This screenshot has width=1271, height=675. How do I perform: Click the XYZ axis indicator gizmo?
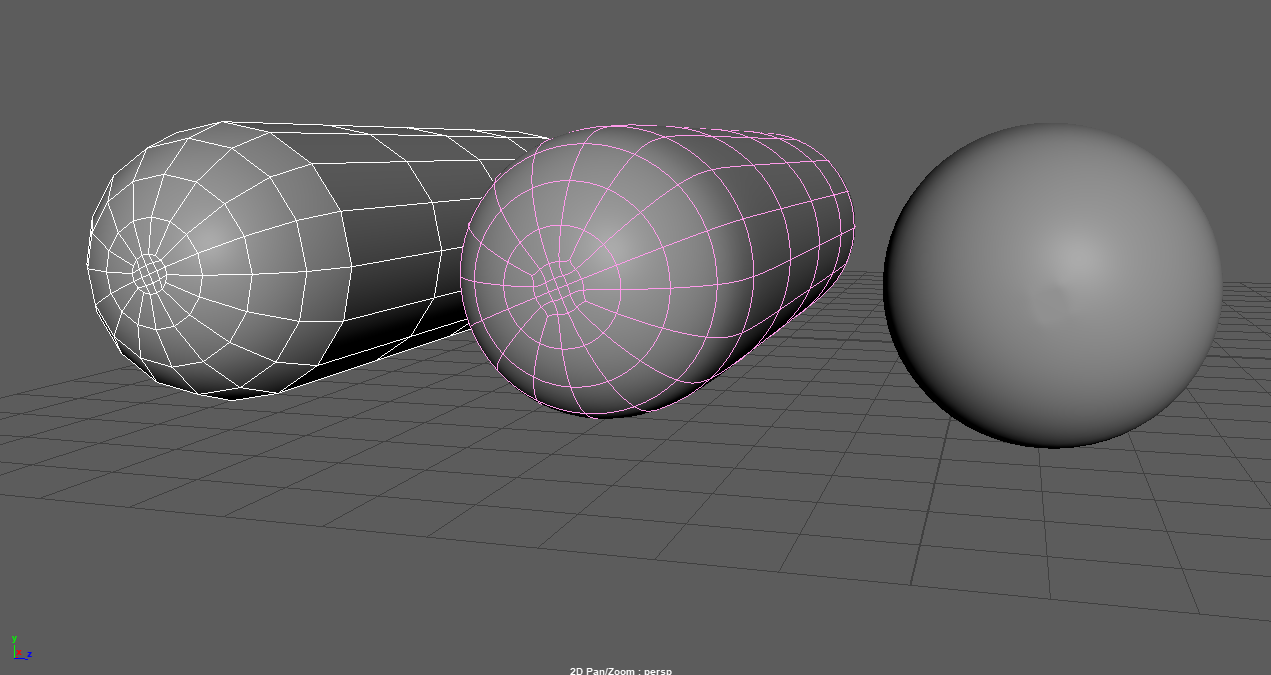(x=21, y=648)
